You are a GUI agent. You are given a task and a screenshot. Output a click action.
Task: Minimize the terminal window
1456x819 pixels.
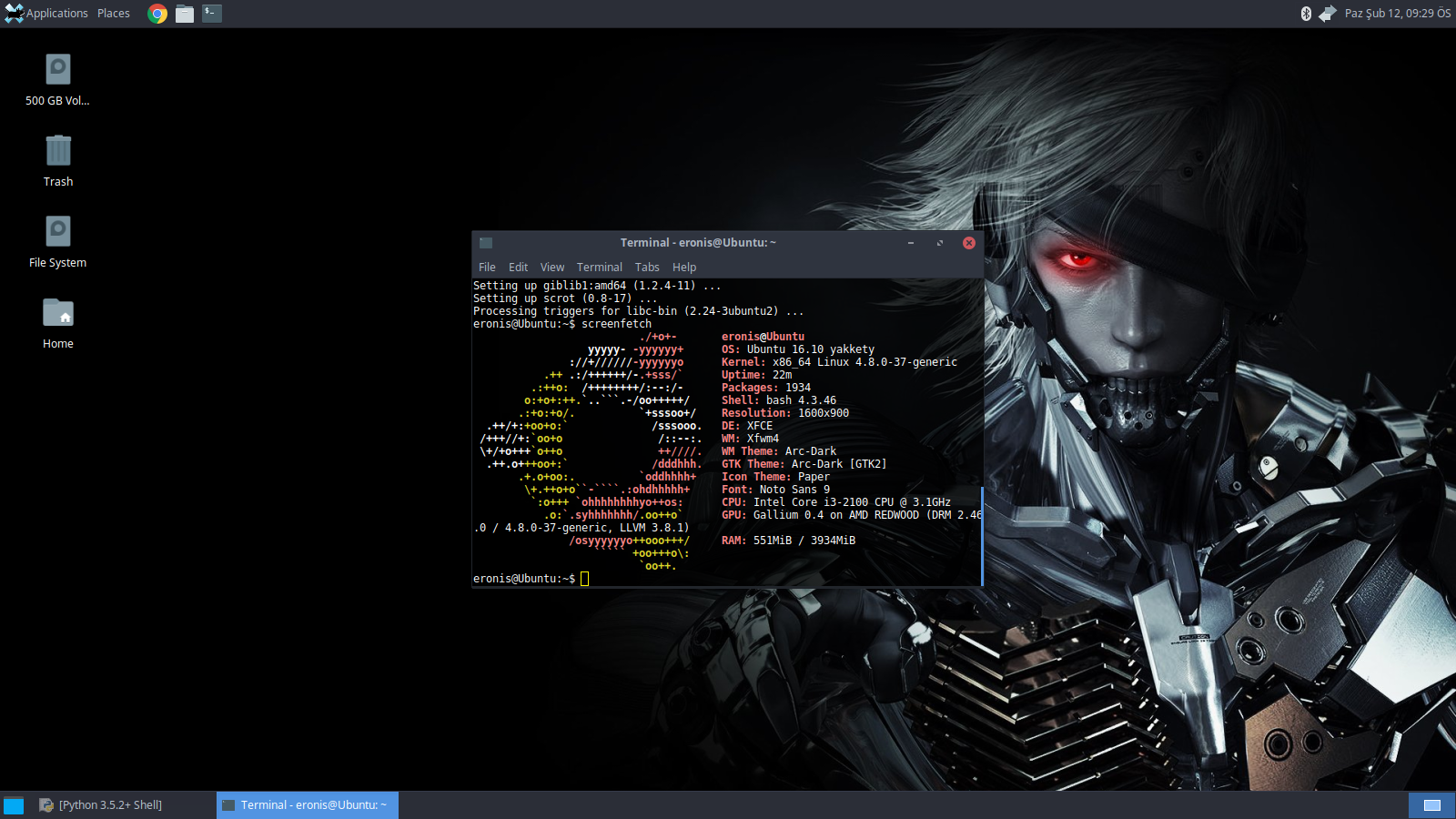pyautogui.click(x=911, y=243)
